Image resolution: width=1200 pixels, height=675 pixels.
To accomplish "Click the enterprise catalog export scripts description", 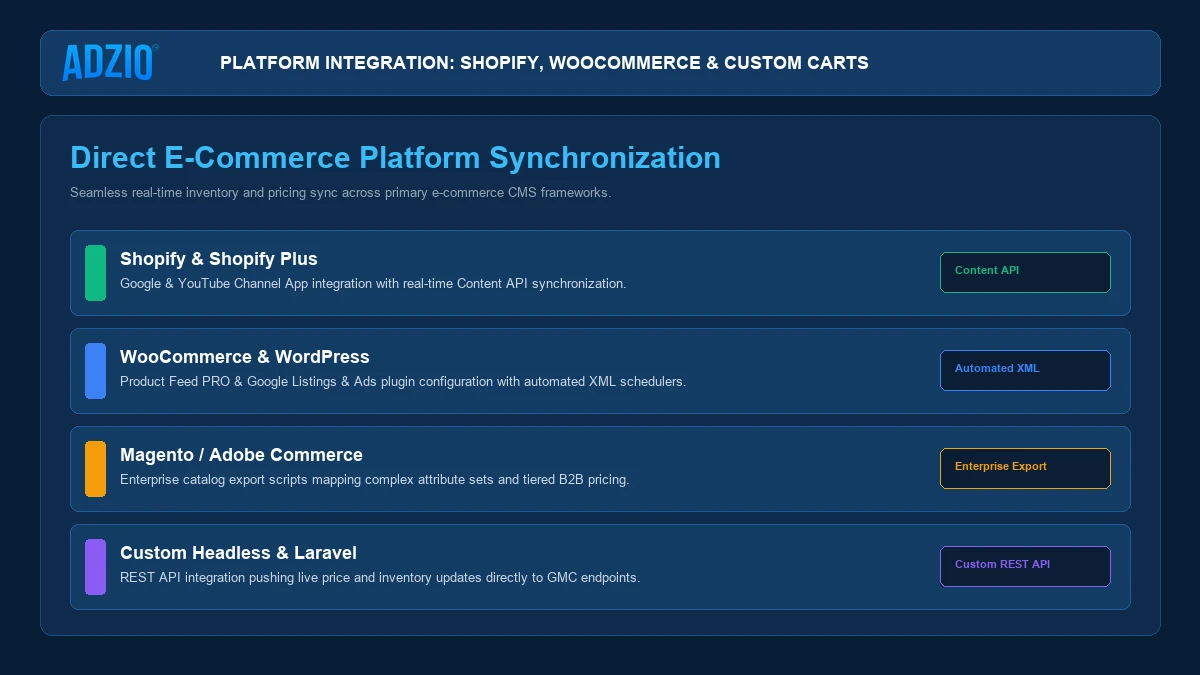I will coord(374,479).
